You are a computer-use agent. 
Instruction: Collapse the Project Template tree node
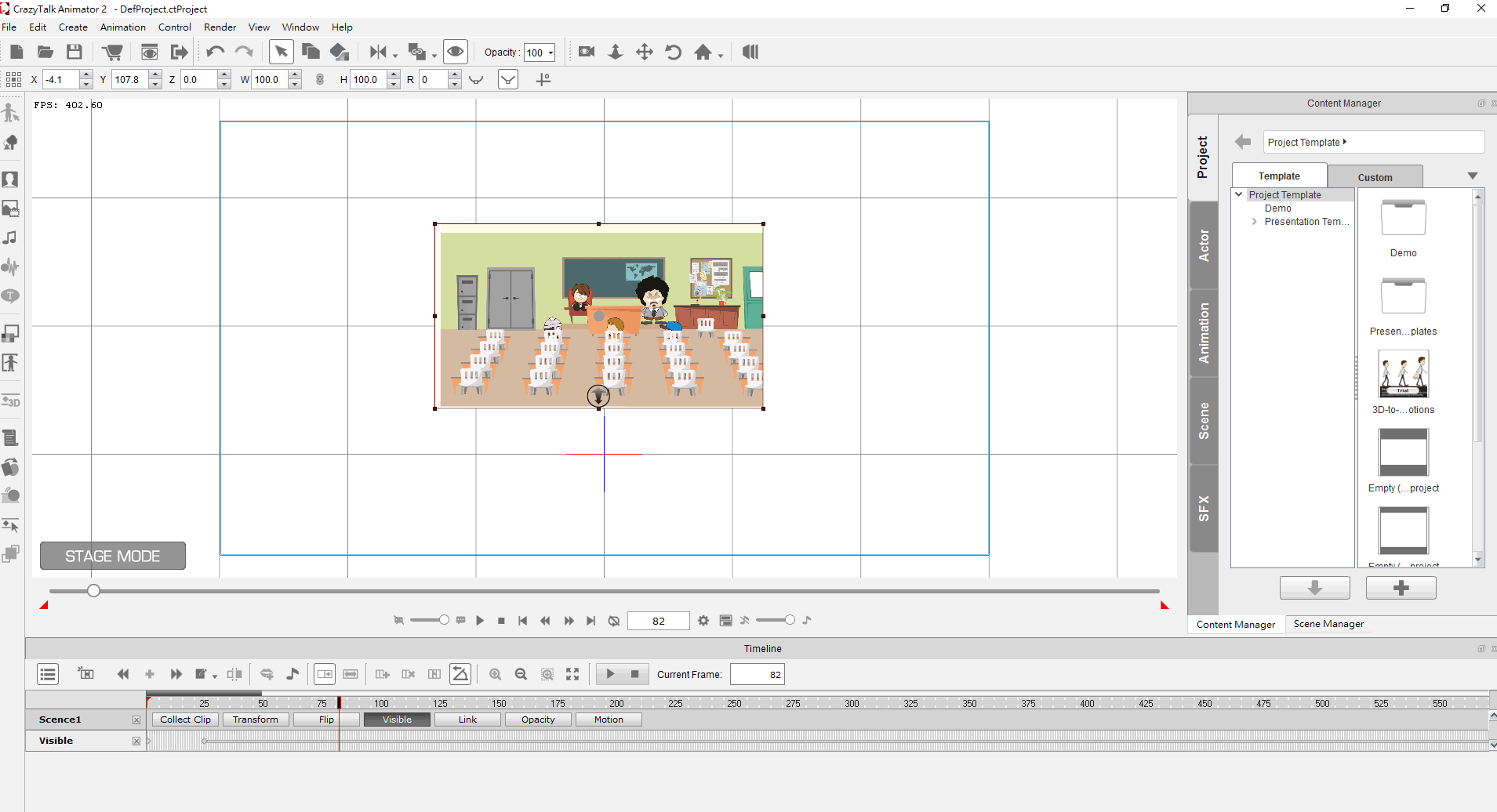(1239, 194)
